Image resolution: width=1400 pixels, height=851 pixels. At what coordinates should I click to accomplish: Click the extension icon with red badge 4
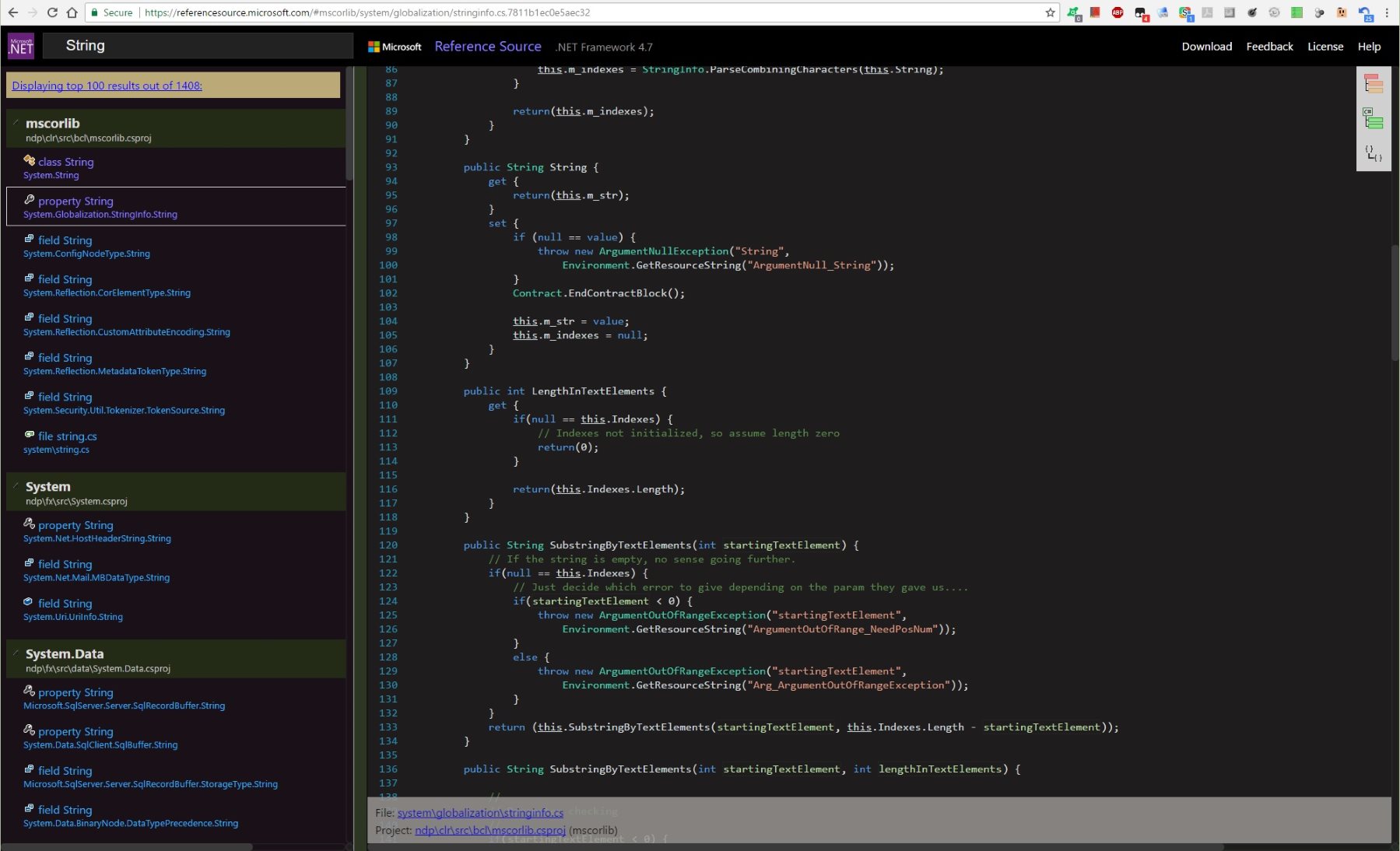pos(1141,13)
